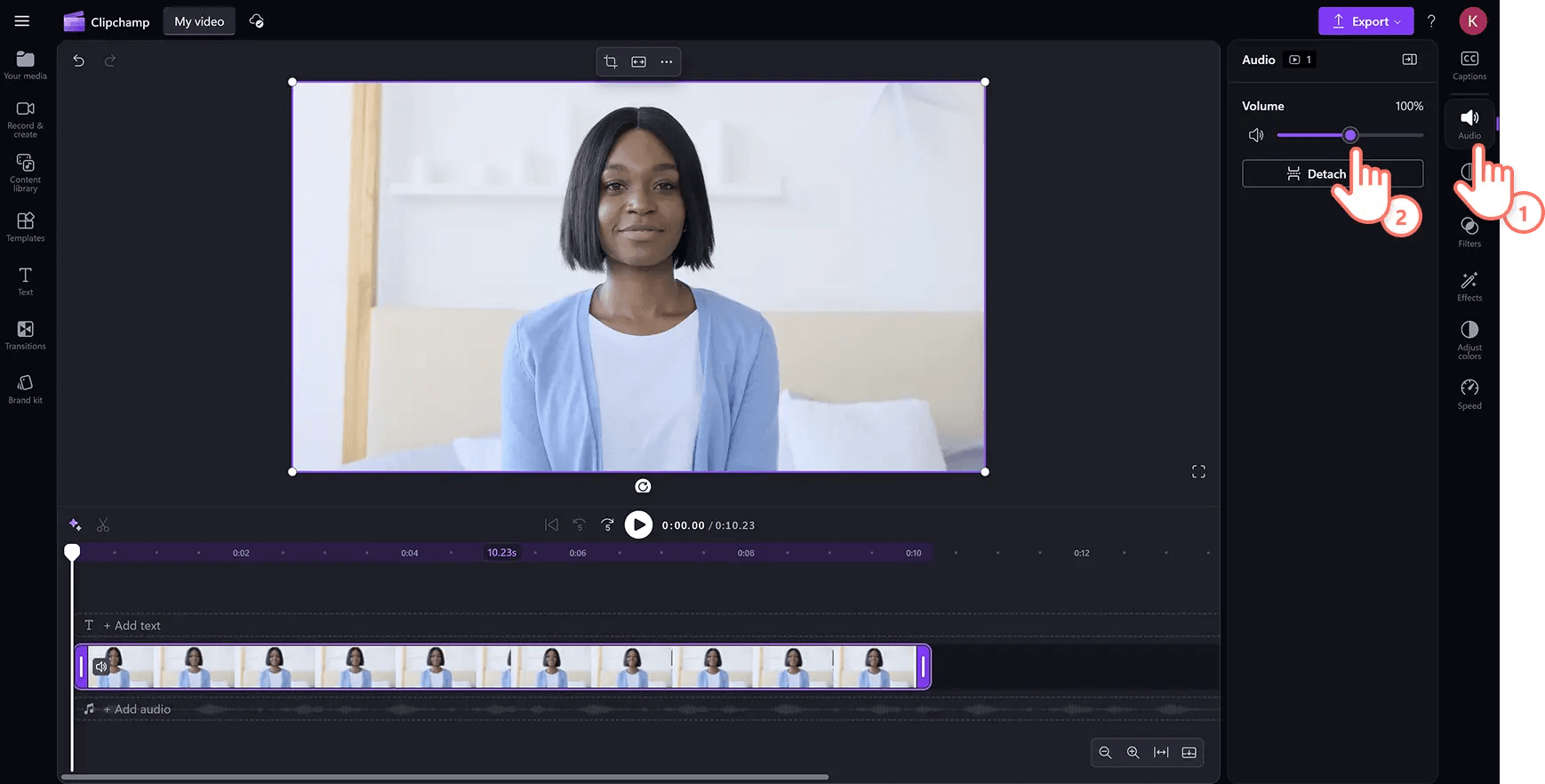This screenshot has height=784, width=1545.
Task: Open Templates tab
Action: click(25, 227)
